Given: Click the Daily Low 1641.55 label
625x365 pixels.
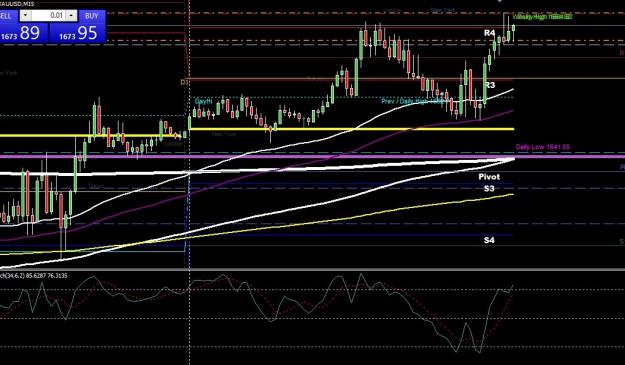Looking at the screenshot, I should point(542,147).
